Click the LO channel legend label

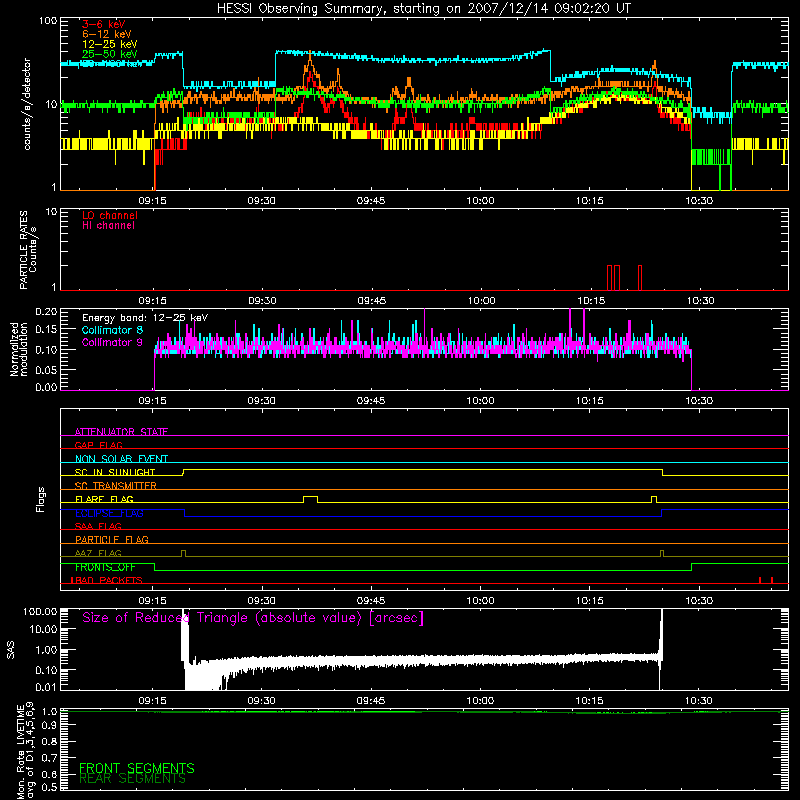[110, 215]
